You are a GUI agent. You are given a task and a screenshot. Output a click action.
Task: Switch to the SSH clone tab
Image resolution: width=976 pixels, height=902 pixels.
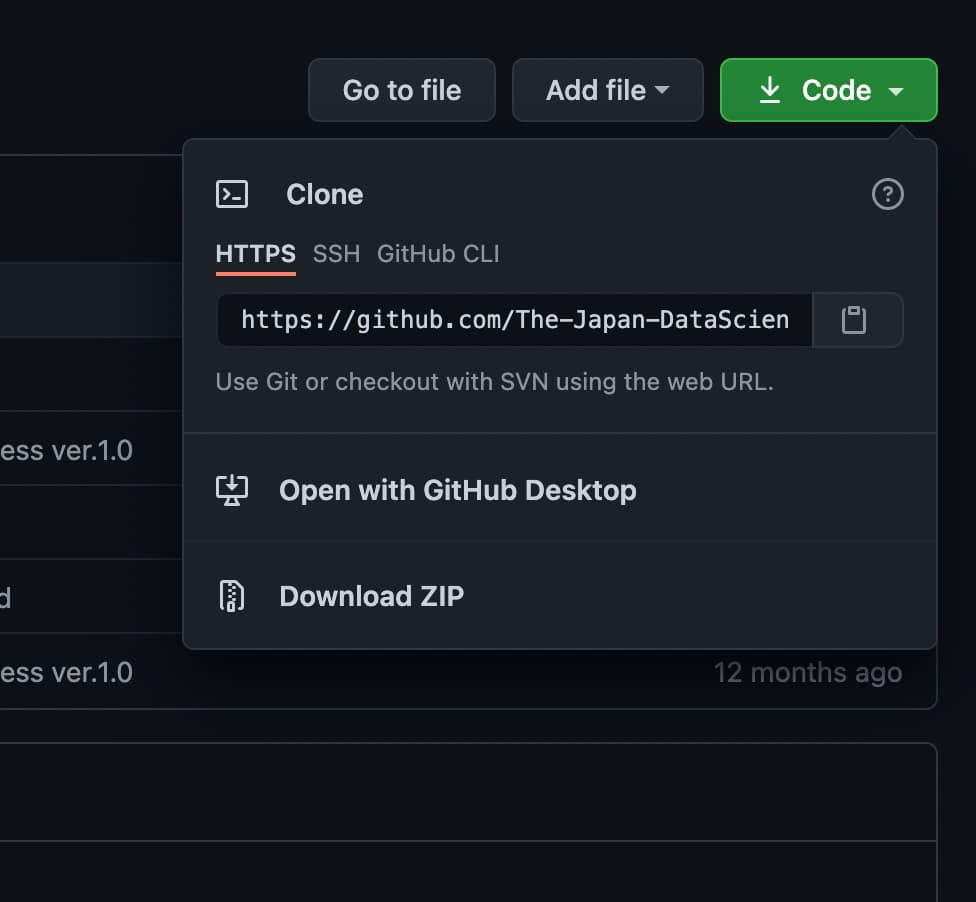tap(335, 254)
